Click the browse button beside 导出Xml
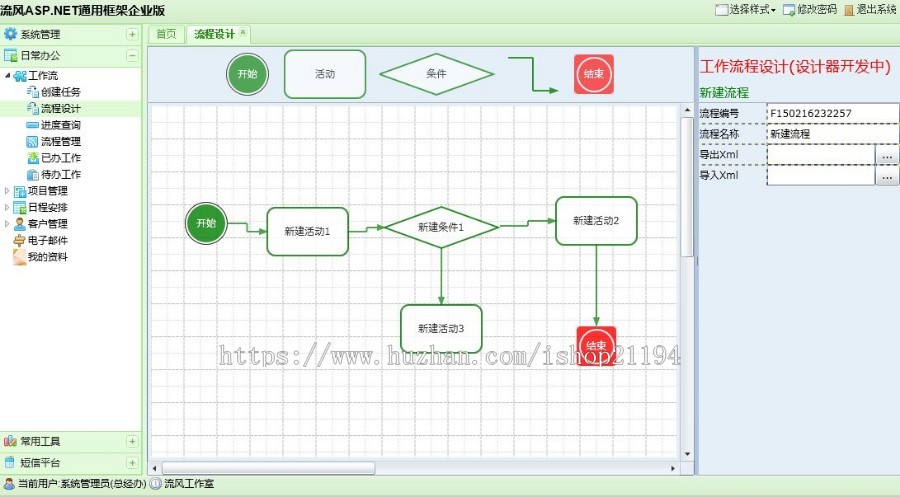Screen dimensions: 900x497 (887, 155)
